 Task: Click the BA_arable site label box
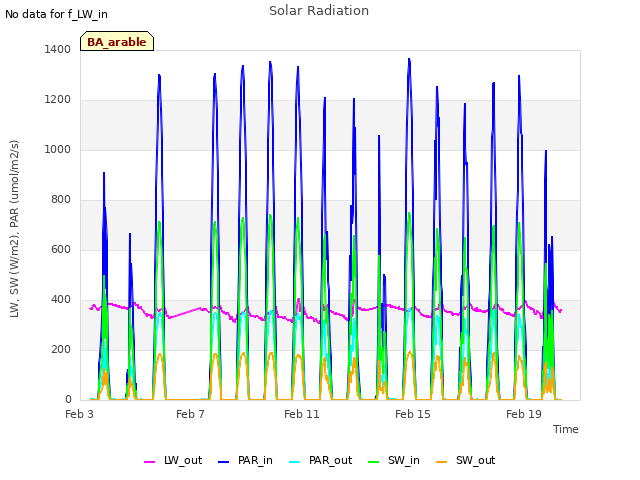click(117, 41)
